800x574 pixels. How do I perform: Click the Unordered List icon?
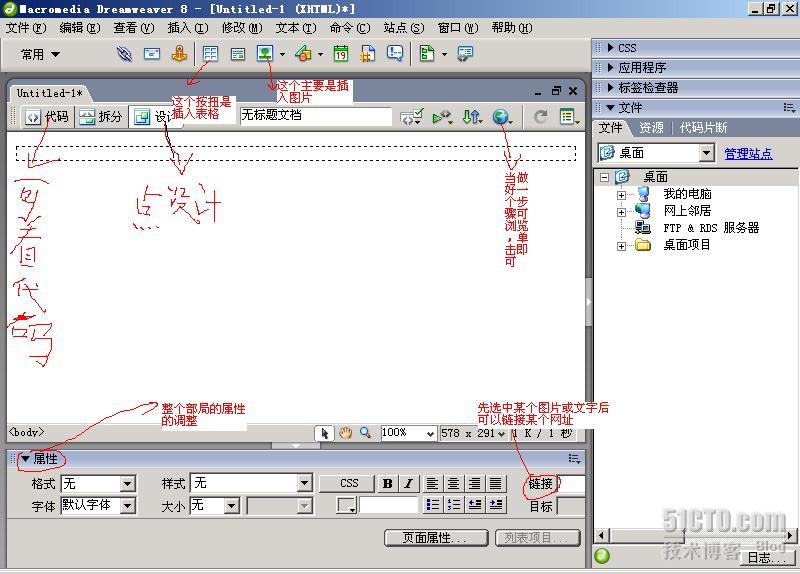432,505
